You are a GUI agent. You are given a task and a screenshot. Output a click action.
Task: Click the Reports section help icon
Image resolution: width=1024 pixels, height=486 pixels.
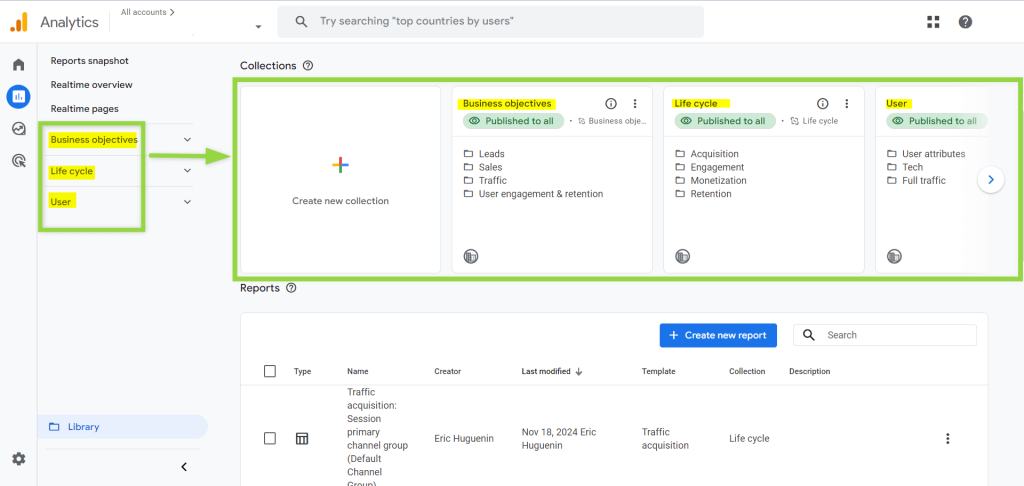coord(291,287)
